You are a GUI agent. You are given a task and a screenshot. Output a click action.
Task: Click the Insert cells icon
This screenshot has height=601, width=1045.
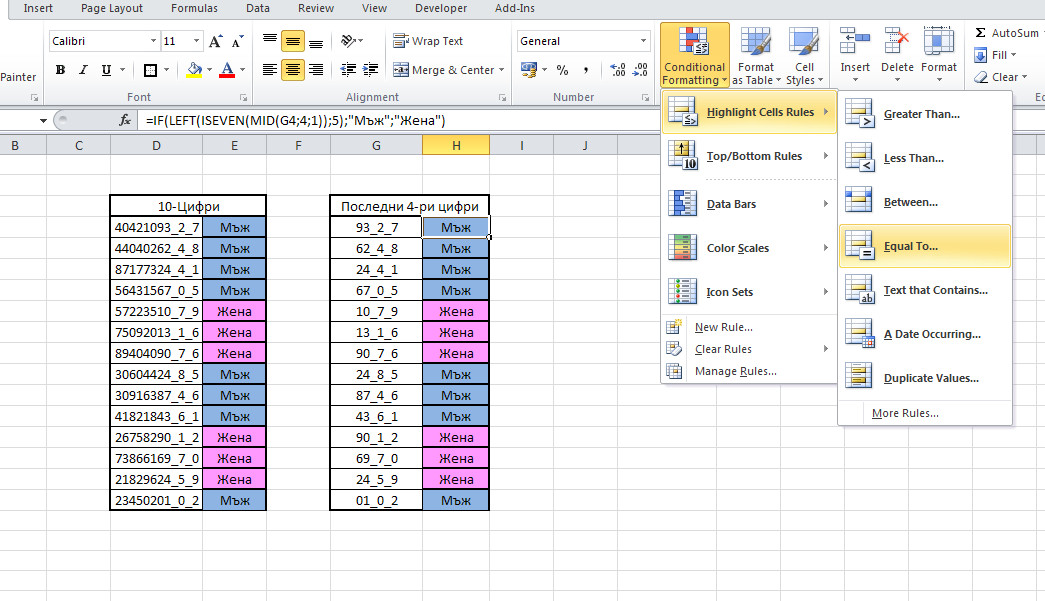(855, 41)
